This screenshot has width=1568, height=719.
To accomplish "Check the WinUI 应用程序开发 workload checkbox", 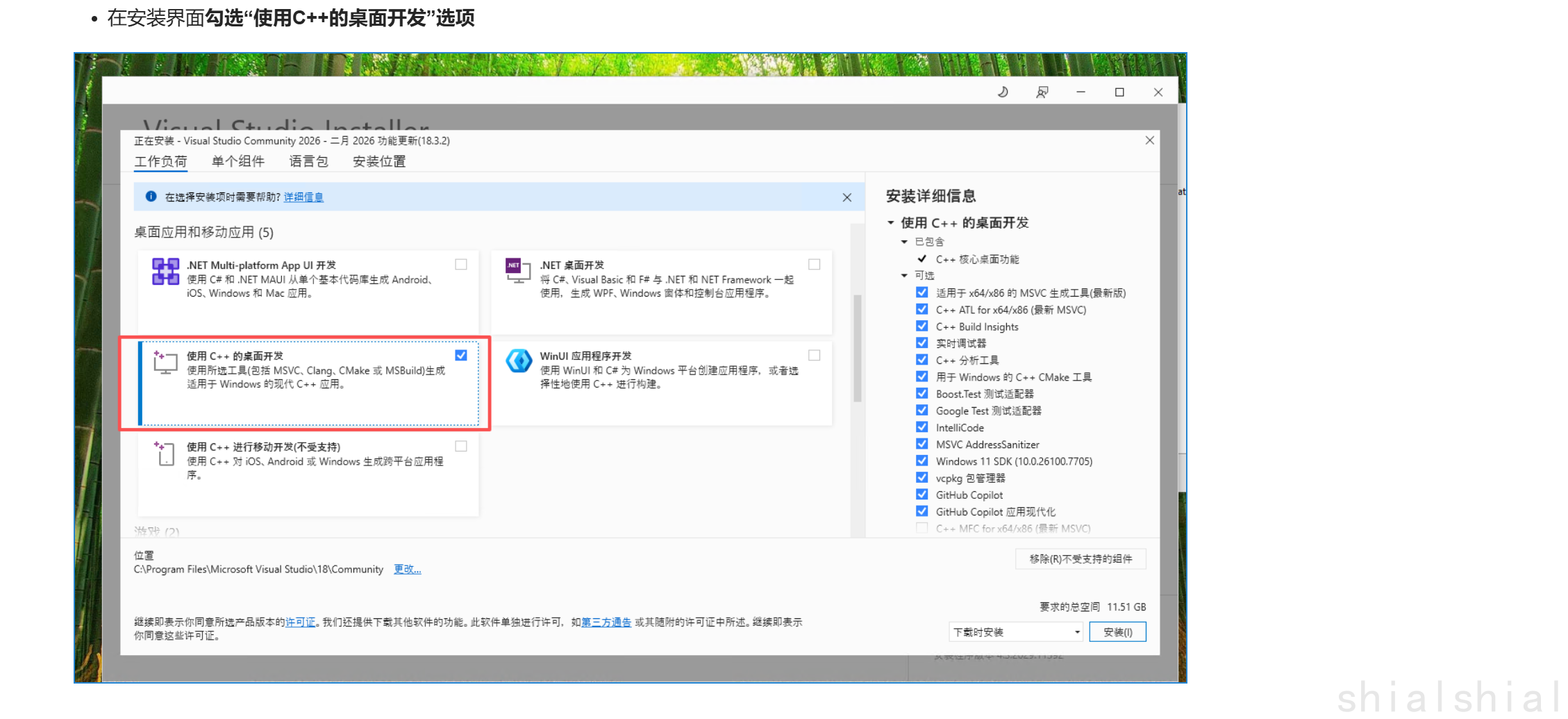I will click(815, 355).
